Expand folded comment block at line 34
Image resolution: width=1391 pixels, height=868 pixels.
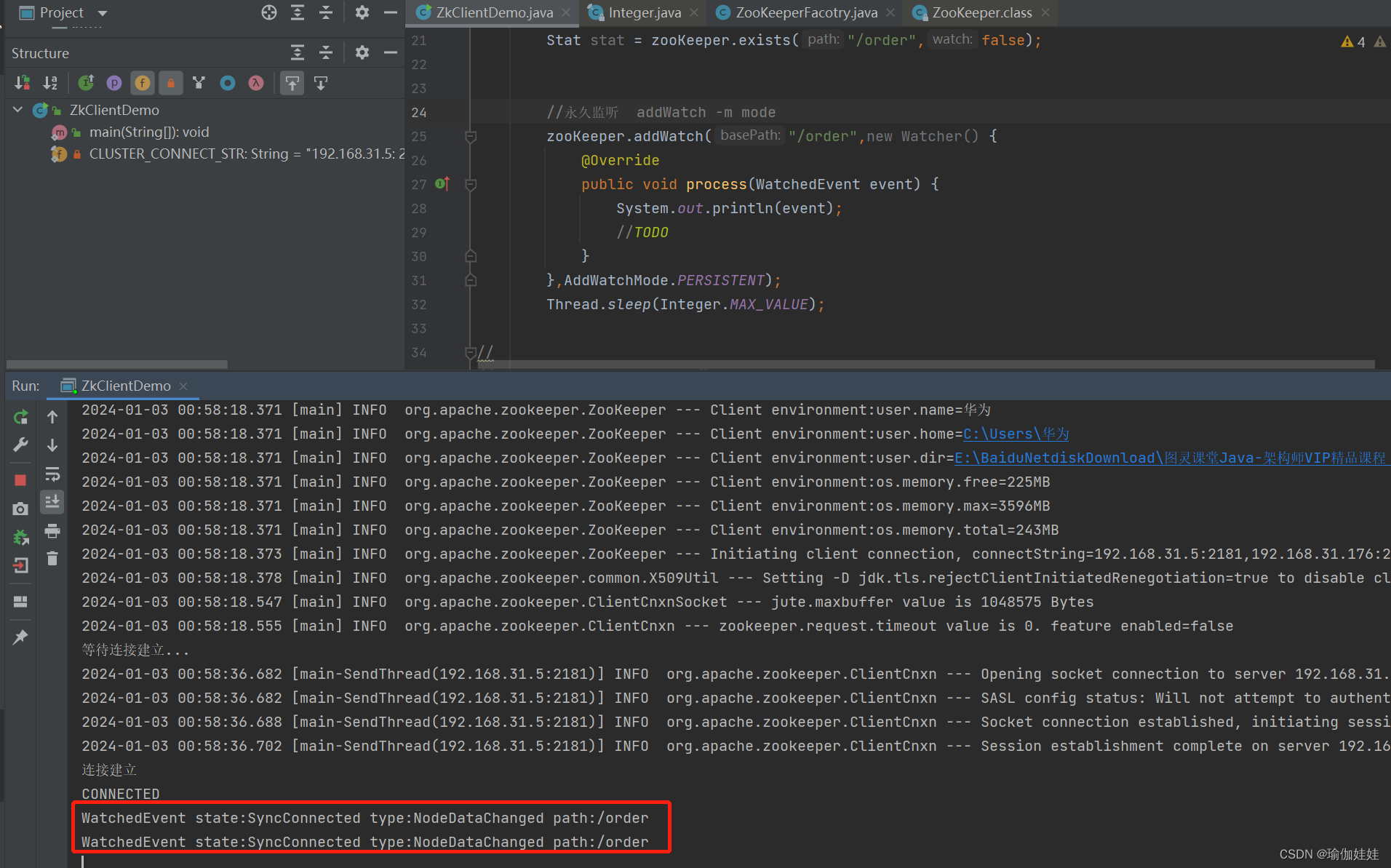(x=471, y=352)
